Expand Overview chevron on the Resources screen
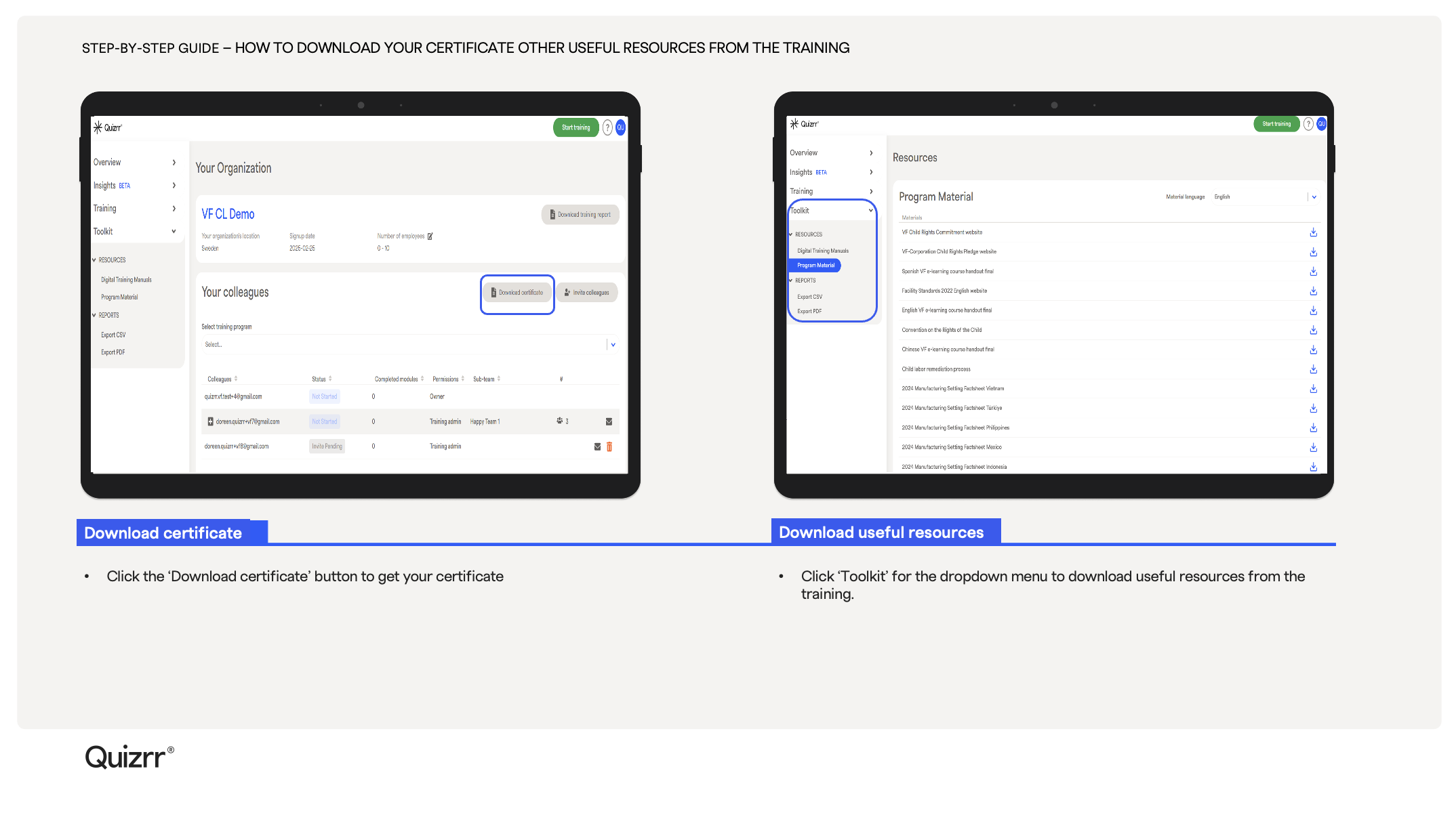Viewport: 1456px width, 813px height. pos(871,153)
